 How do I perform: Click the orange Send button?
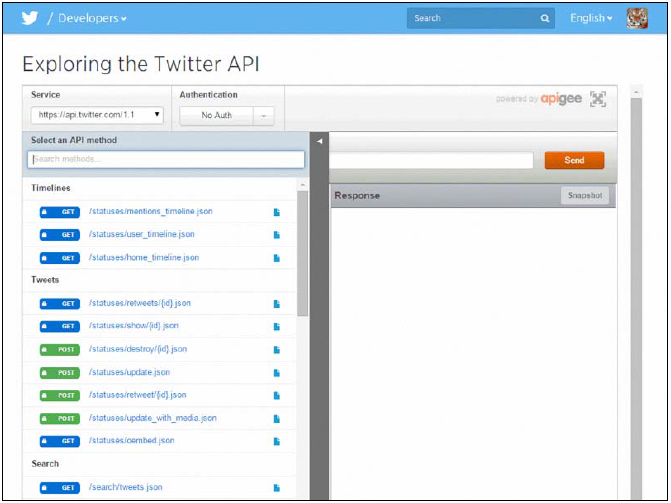click(x=574, y=160)
